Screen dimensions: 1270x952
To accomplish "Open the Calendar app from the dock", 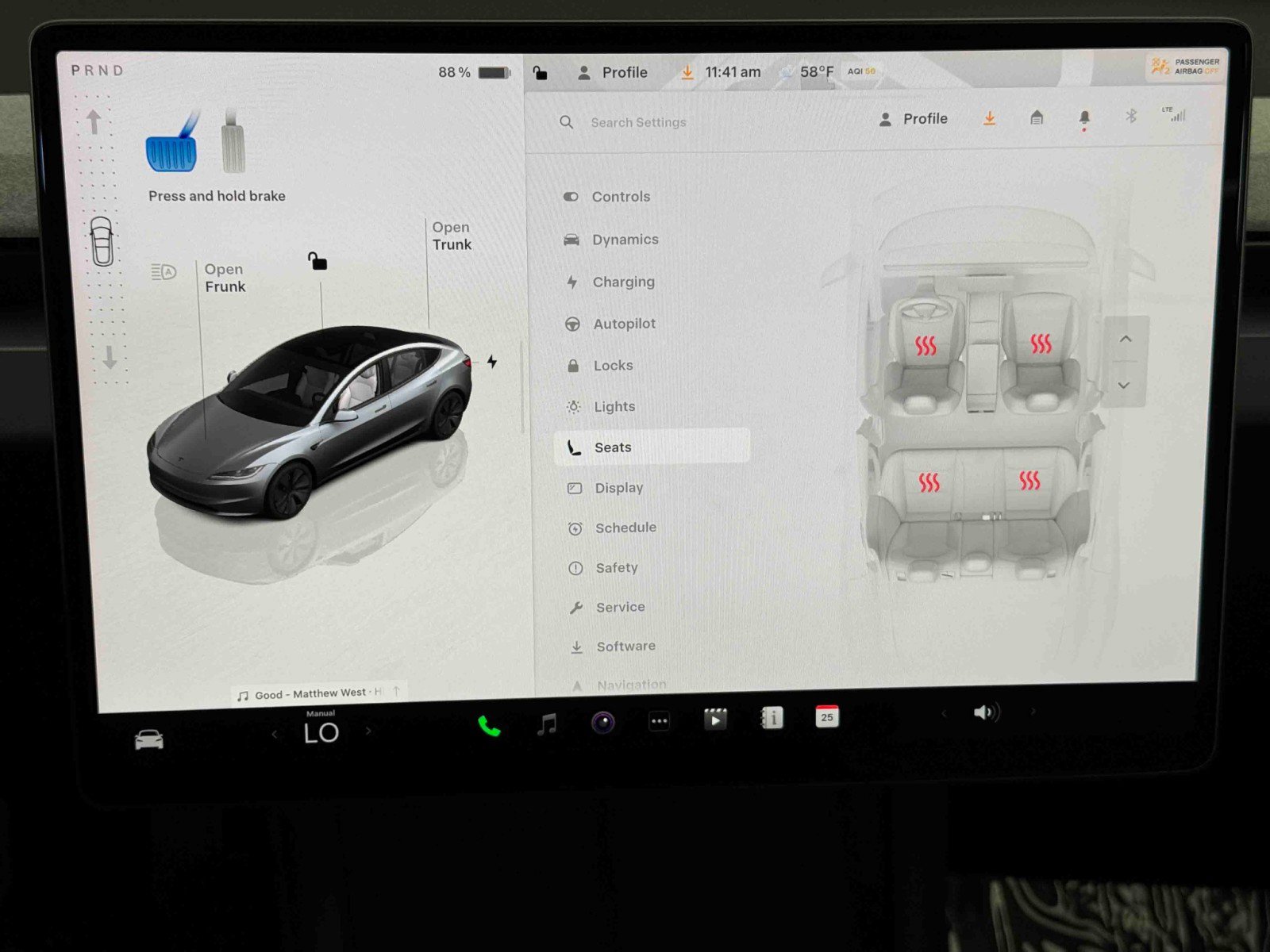I will 826,718.
